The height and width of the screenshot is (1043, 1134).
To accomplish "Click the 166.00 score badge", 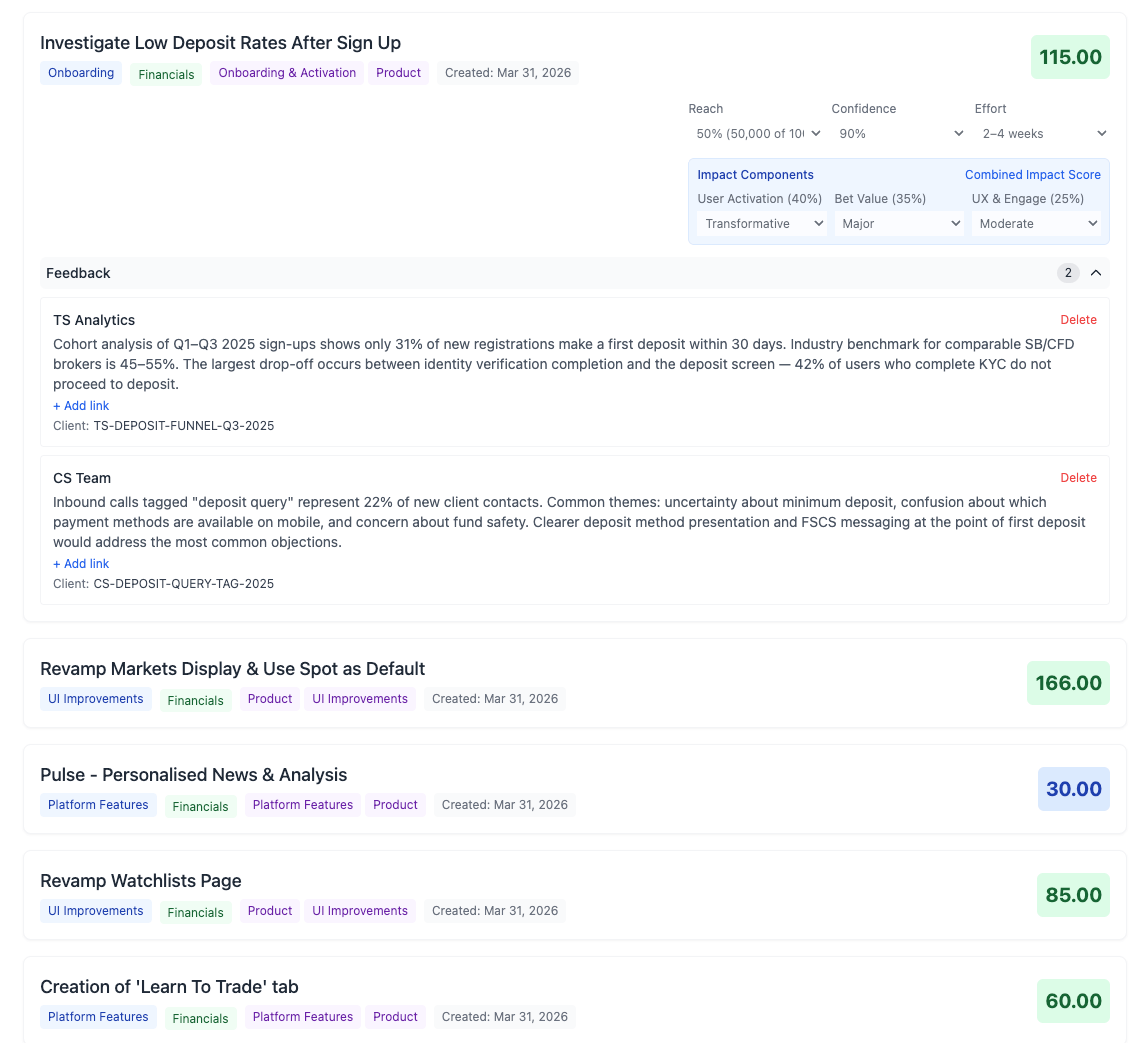I will click(1068, 683).
